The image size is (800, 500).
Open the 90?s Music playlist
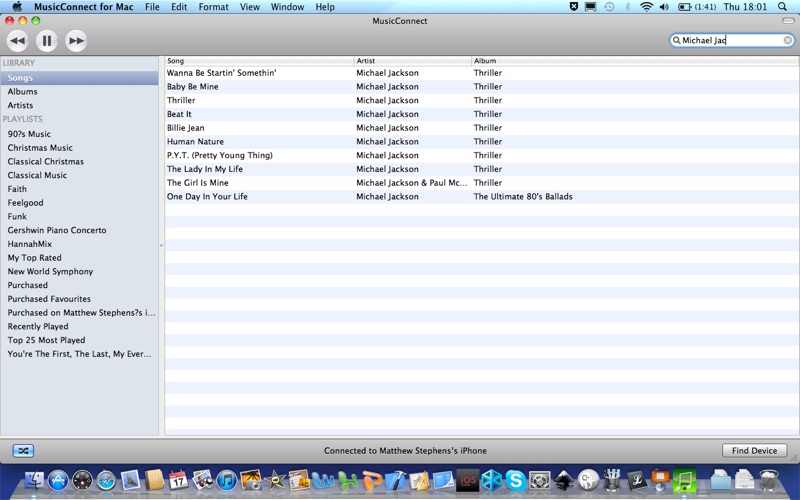coord(79,134)
